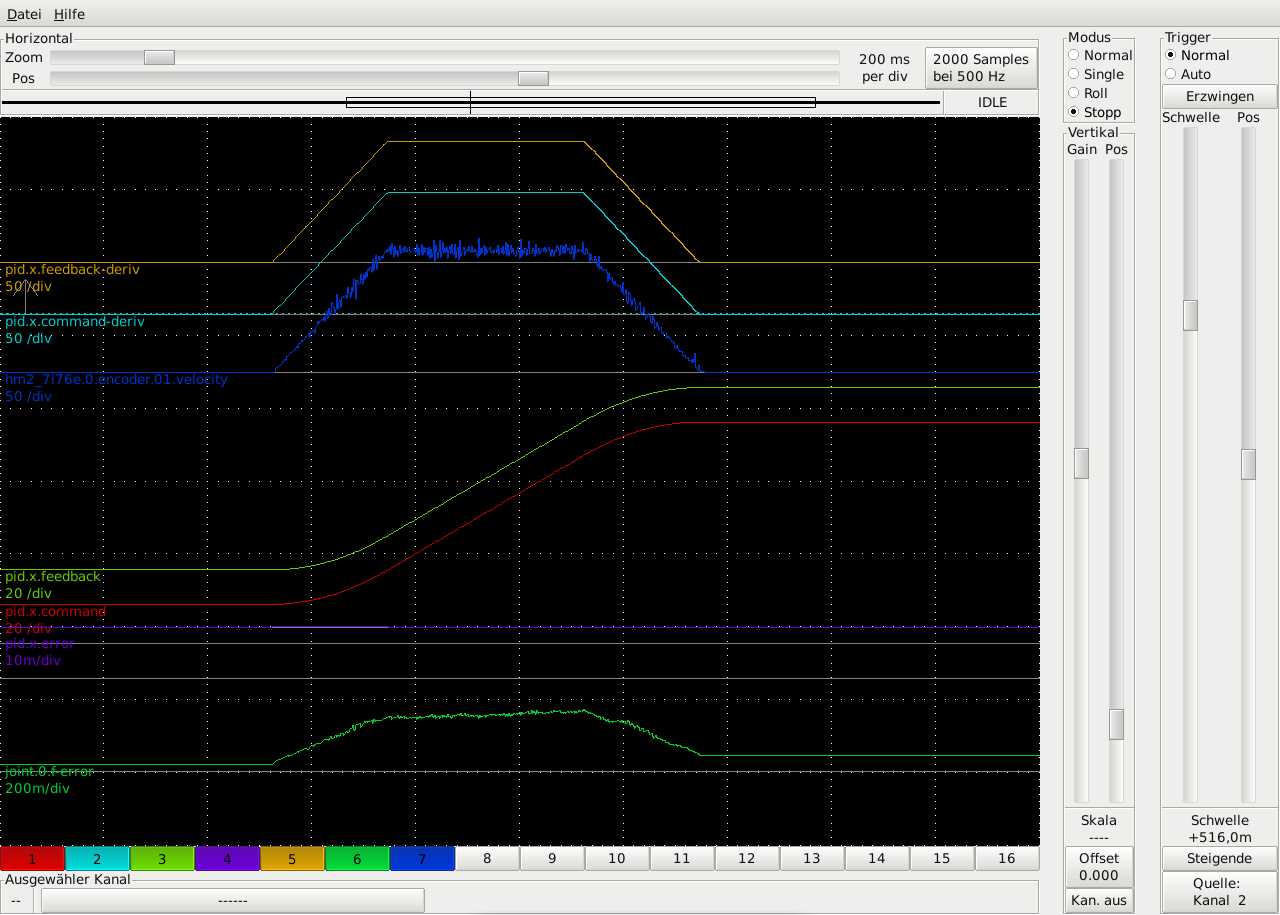Select channel 14 button
This screenshot has width=1280, height=915.
pyautogui.click(x=877, y=858)
